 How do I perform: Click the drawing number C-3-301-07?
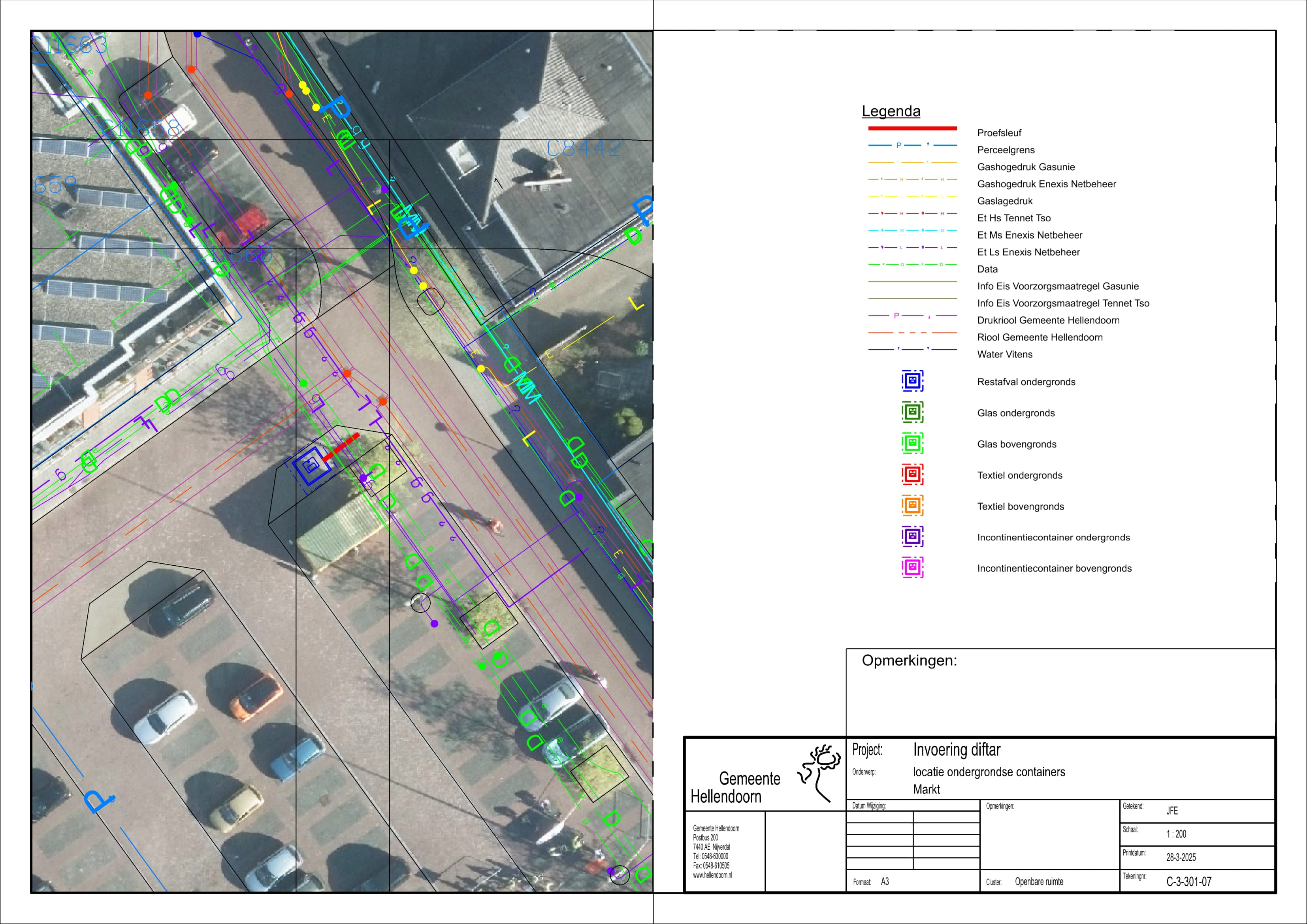coord(1188,882)
